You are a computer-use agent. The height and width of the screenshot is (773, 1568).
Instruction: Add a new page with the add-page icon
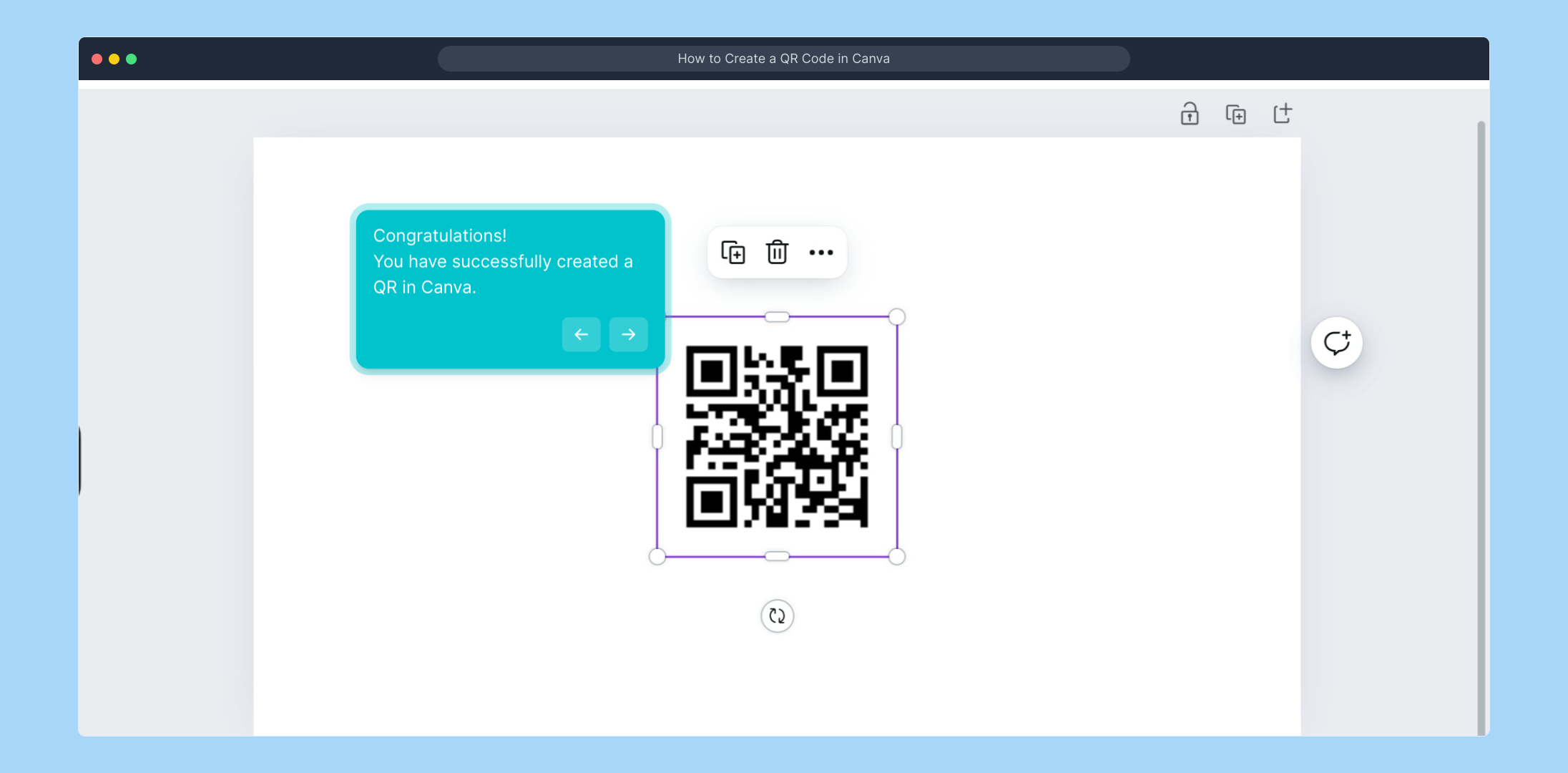pyautogui.click(x=1283, y=114)
